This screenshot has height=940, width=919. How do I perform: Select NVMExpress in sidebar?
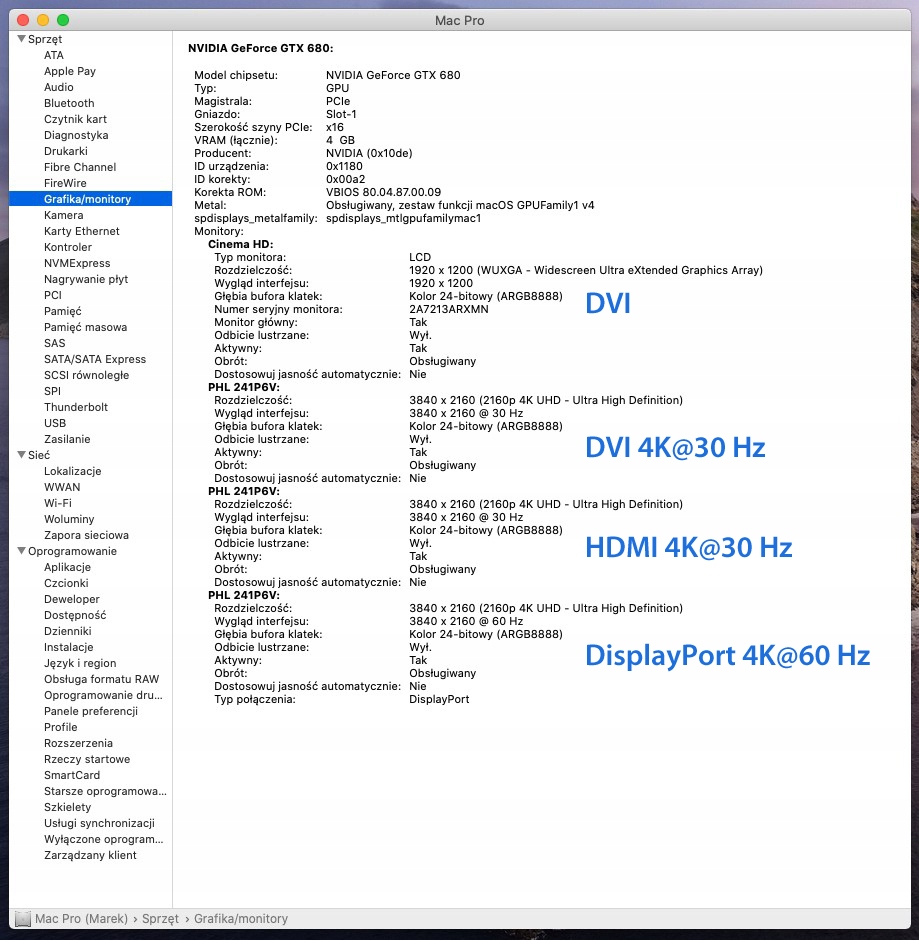(x=77, y=263)
